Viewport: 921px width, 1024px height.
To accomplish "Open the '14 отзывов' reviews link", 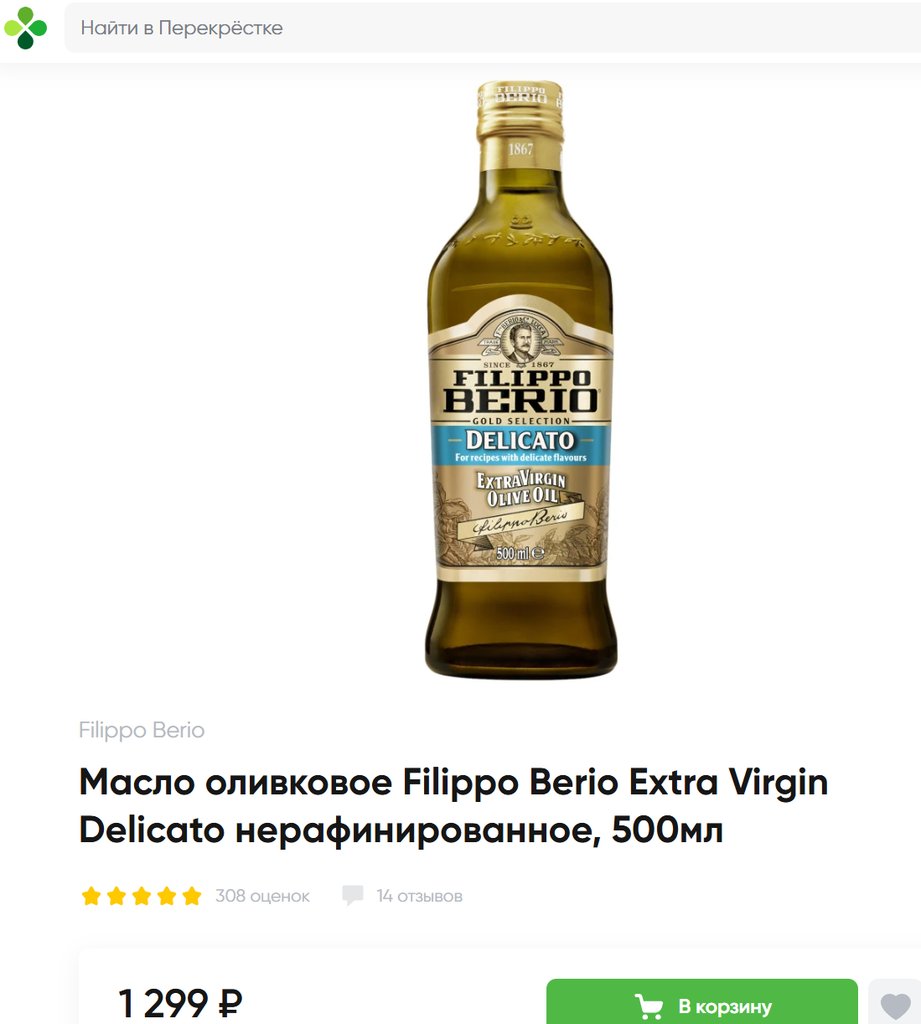I will pyautogui.click(x=419, y=896).
